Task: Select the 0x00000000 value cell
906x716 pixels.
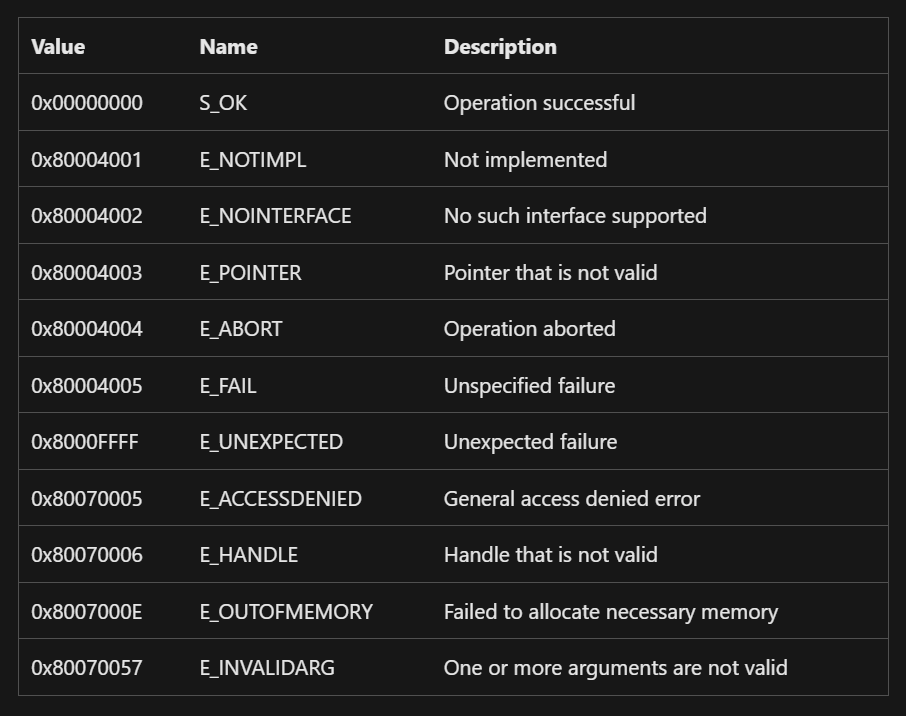Action: tap(87, 103)
